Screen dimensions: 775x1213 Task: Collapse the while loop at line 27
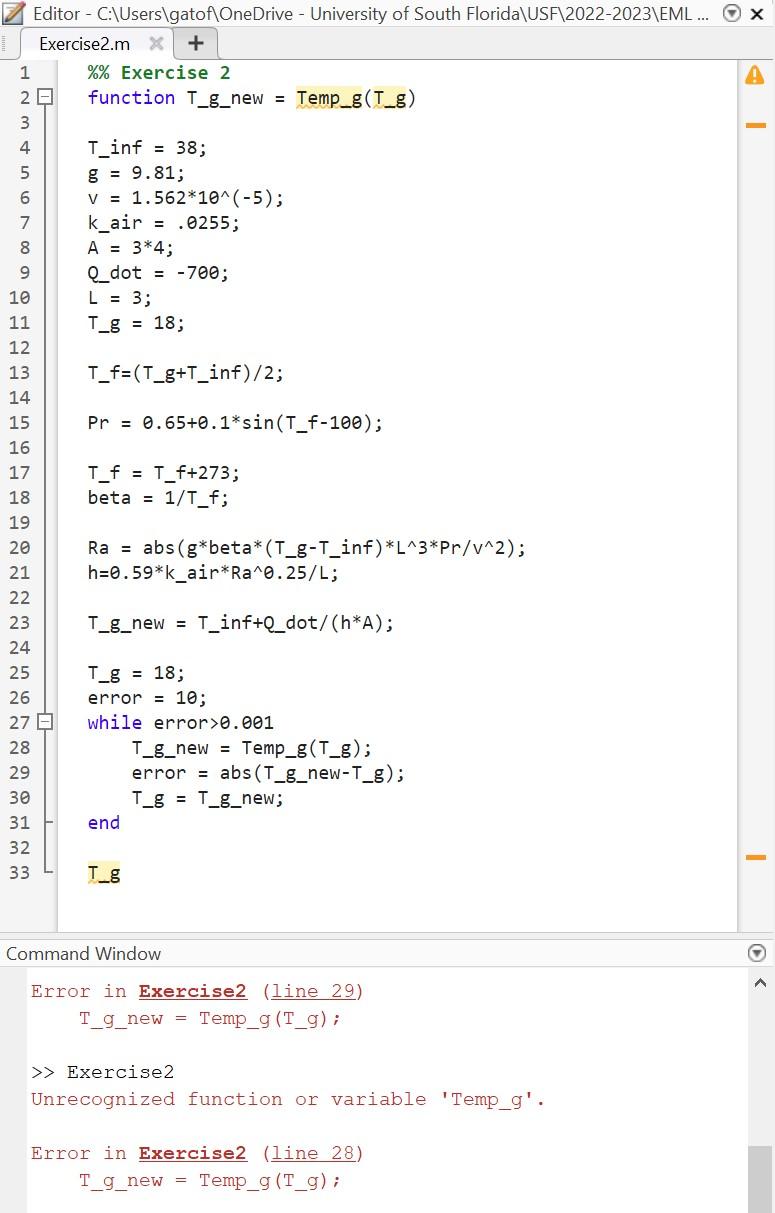43,723
